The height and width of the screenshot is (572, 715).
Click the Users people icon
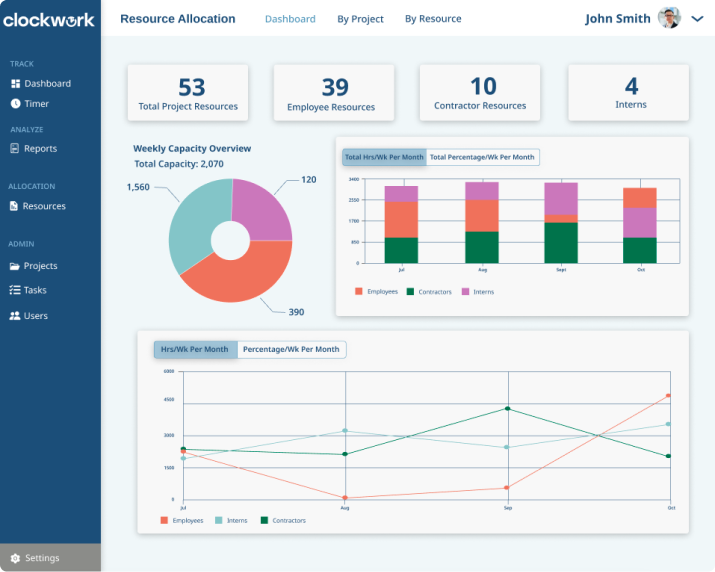point(15,316)
